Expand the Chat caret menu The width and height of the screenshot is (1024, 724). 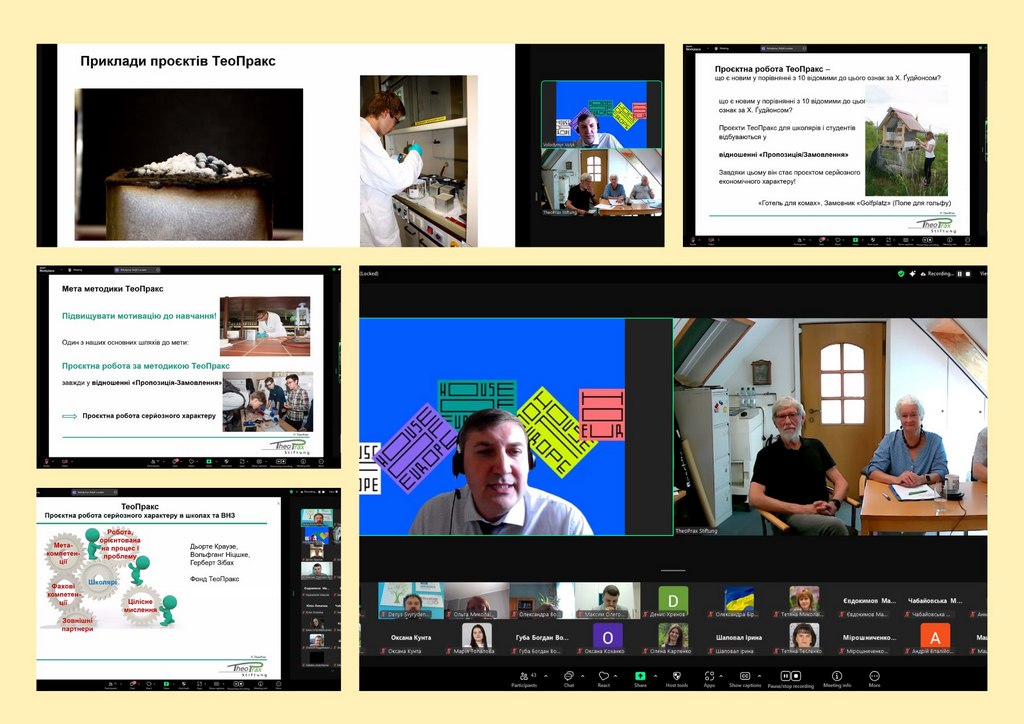(583, 676)
